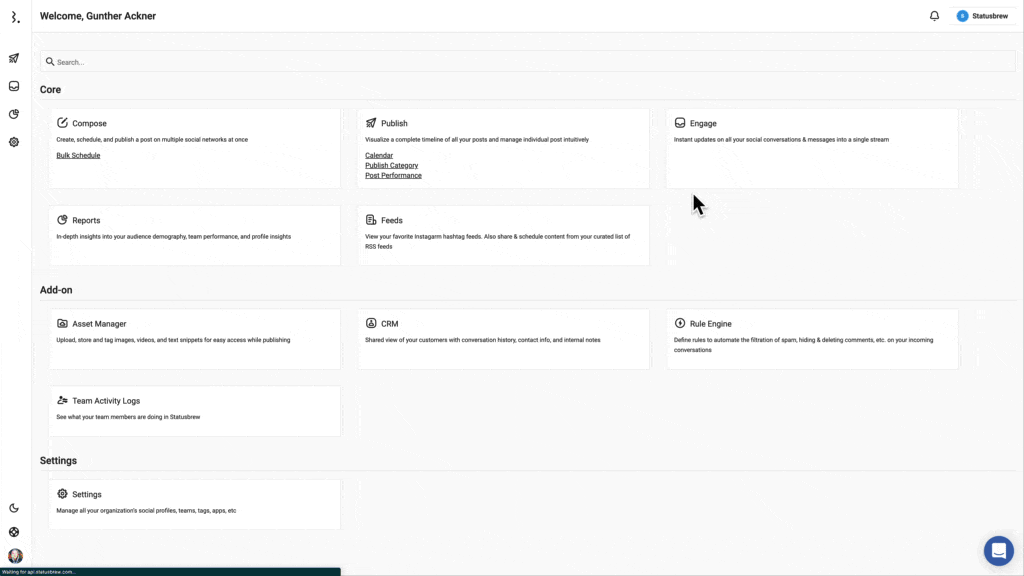
Task: Open the user profile avatar in sidebar
Action: [x=15, y=556]
